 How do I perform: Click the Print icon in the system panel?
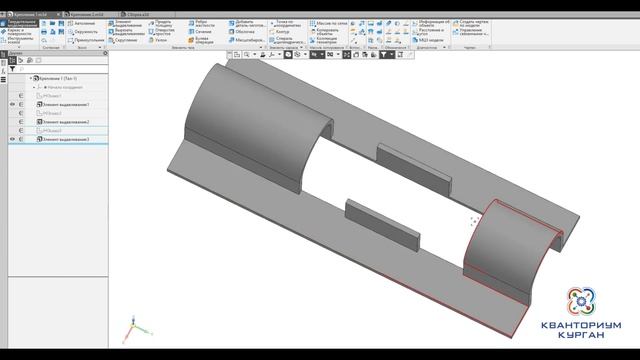pyautogui.click(x=44, y=32)
